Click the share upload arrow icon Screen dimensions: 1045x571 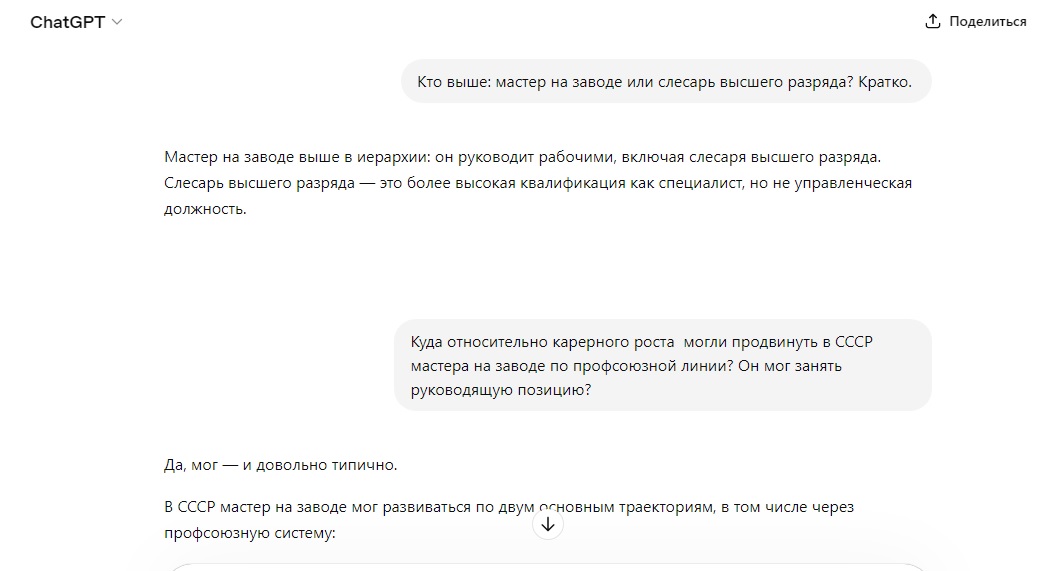(933, 21)
